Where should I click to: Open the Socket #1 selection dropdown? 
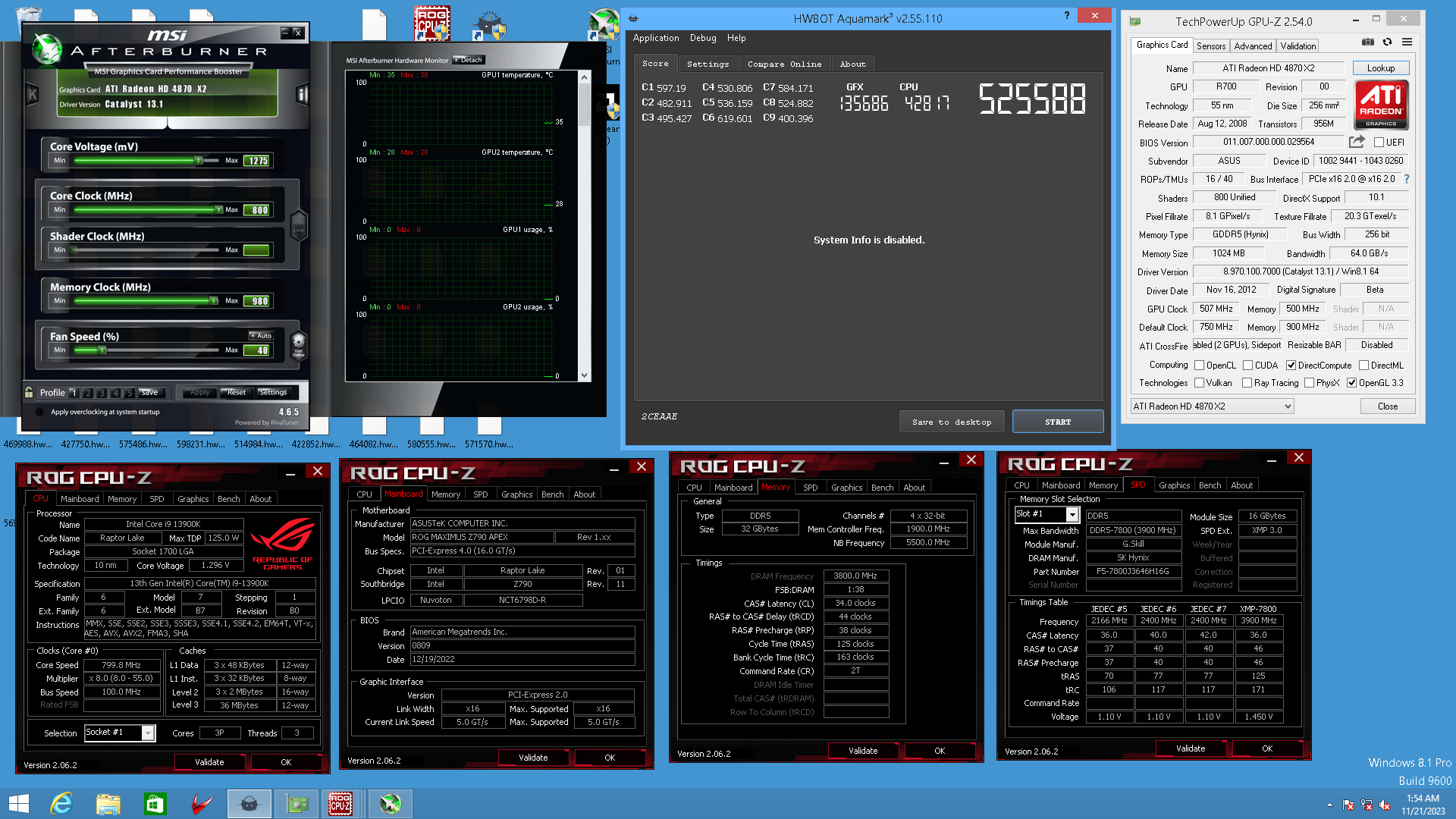click(120, 733)
